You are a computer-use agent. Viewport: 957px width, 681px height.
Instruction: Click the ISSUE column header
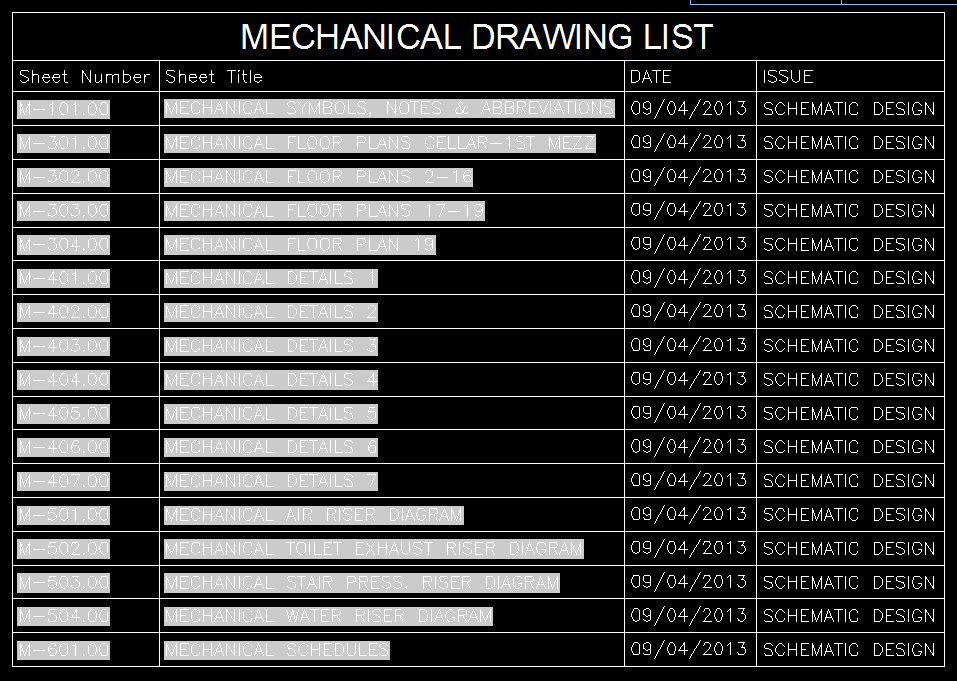788,76
